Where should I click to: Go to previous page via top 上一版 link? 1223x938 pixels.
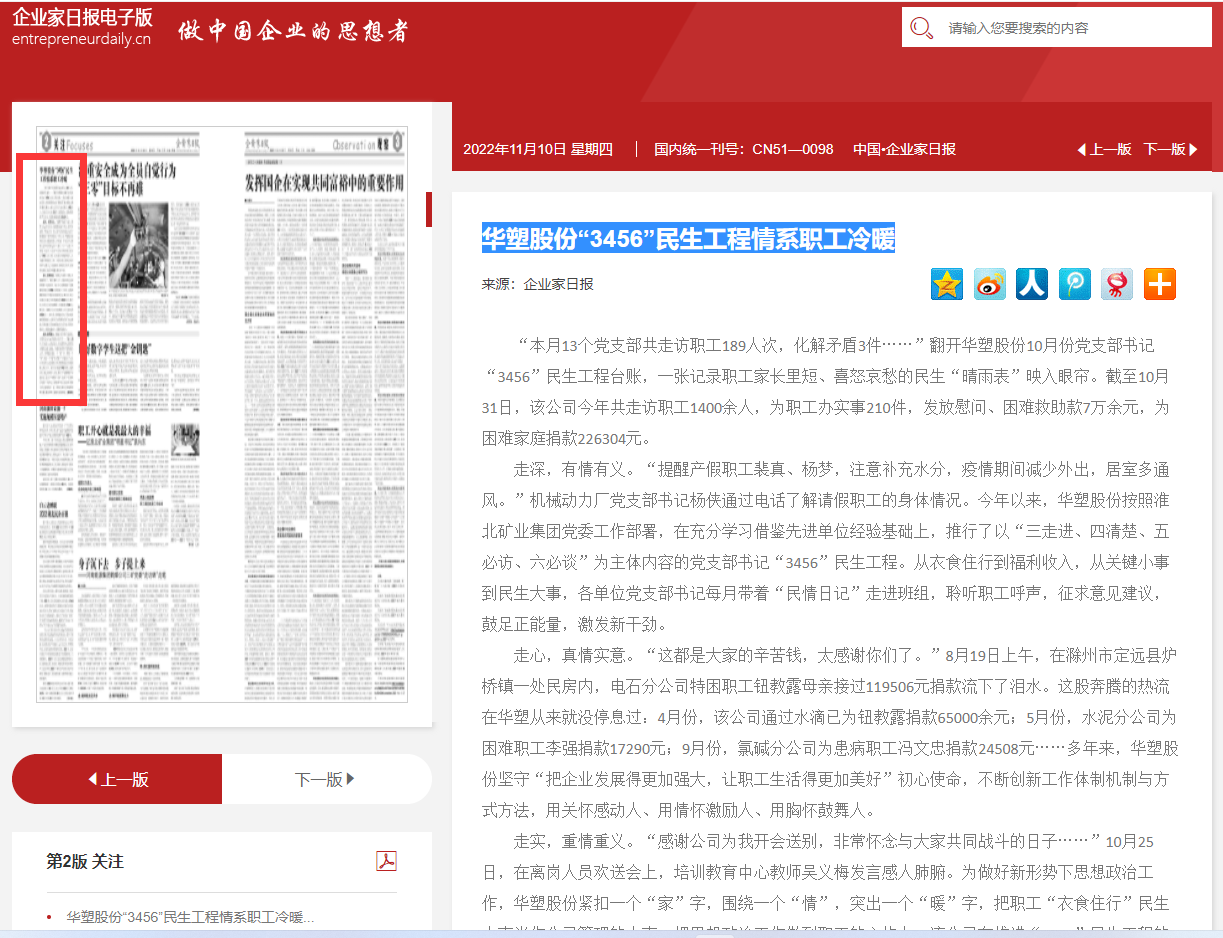(x=1104, y=149)
